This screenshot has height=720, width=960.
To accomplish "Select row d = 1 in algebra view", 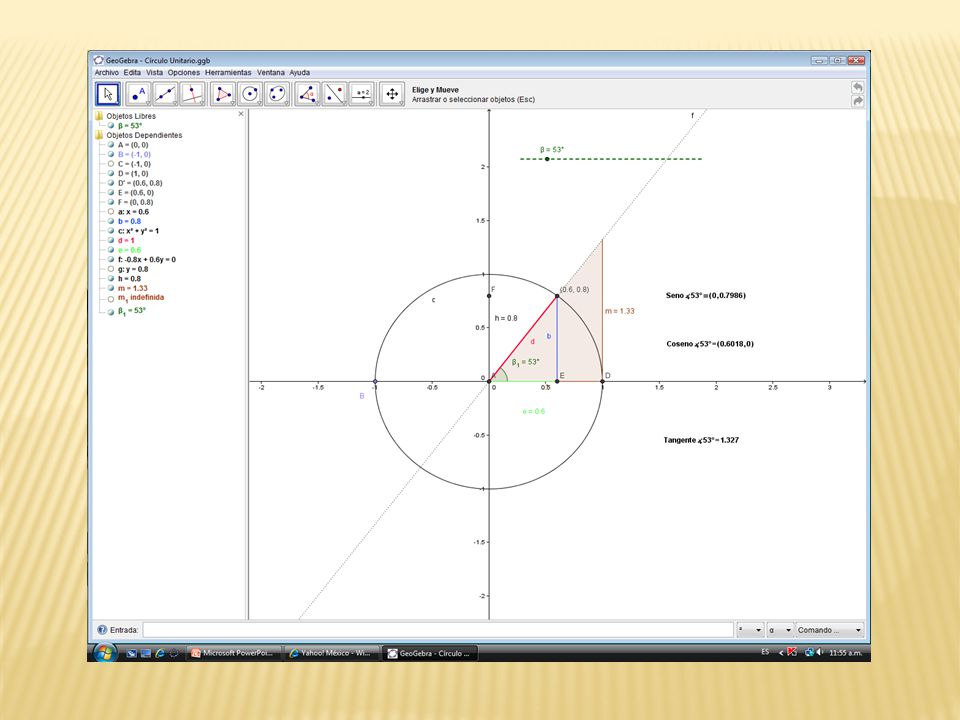I will [x=126, y=240].
